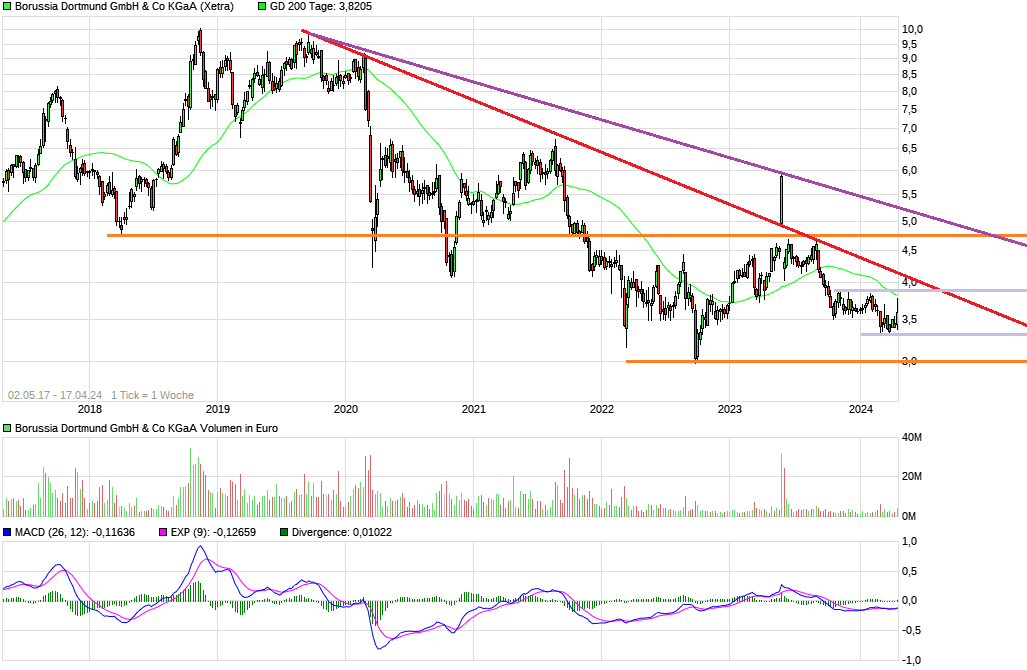Screen dimensions: 1027x670
Task: Click the 4,5 price axis label
Action: tap(910, 250)
